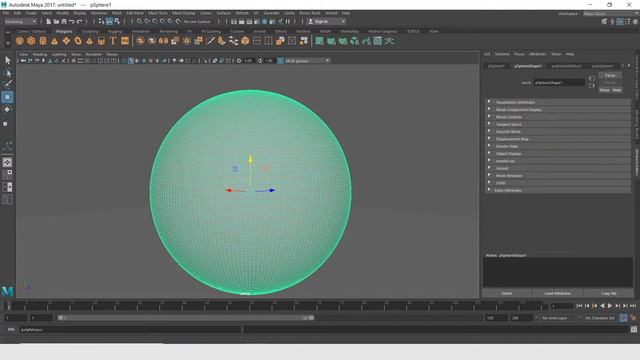Switch to the Rigging shelf tab
Viewport: 640px width, 360px height.
pos(115,31)
